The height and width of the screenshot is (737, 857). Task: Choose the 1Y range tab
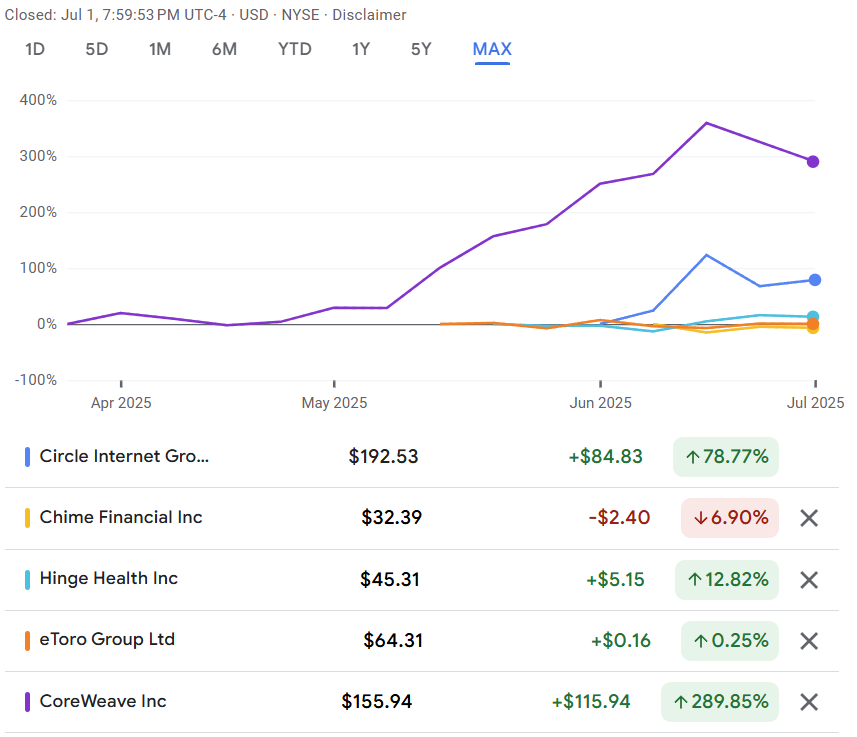click(x=361, y=49)
